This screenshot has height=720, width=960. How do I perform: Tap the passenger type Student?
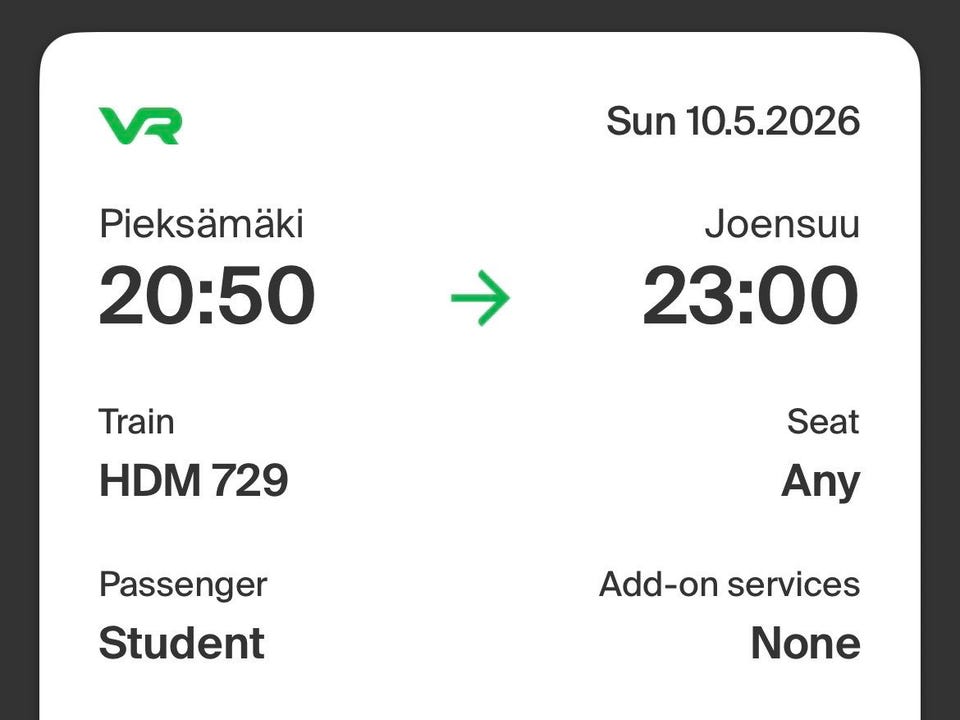point(181,643)
